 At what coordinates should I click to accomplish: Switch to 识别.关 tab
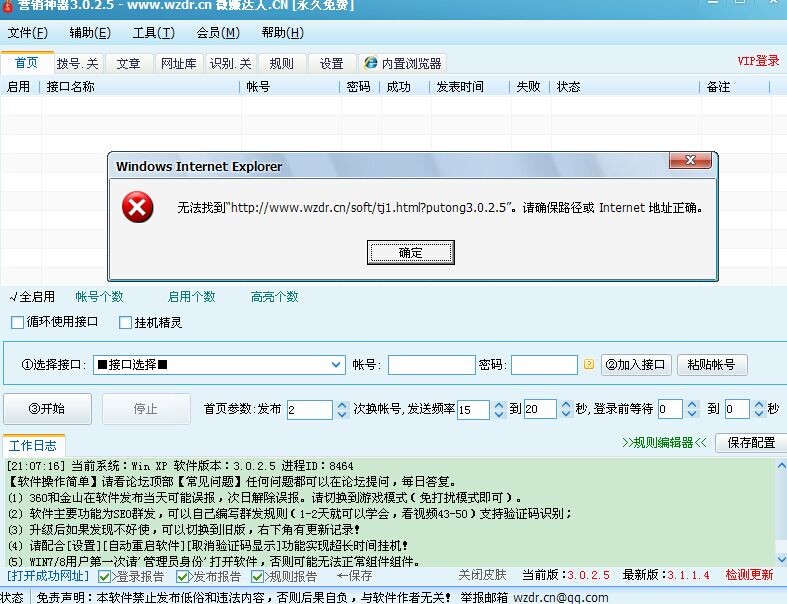click(x=230, y=64)
